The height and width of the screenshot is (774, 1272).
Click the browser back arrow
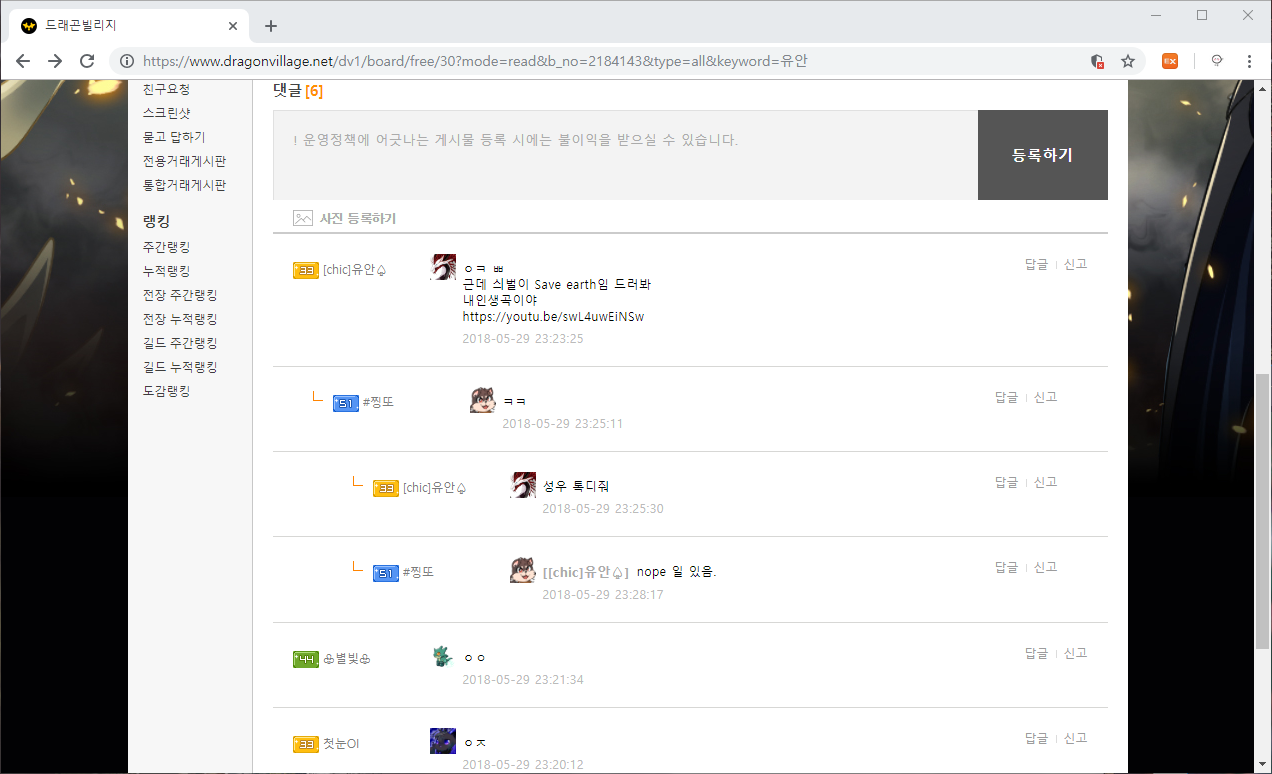tap(23, 61)
